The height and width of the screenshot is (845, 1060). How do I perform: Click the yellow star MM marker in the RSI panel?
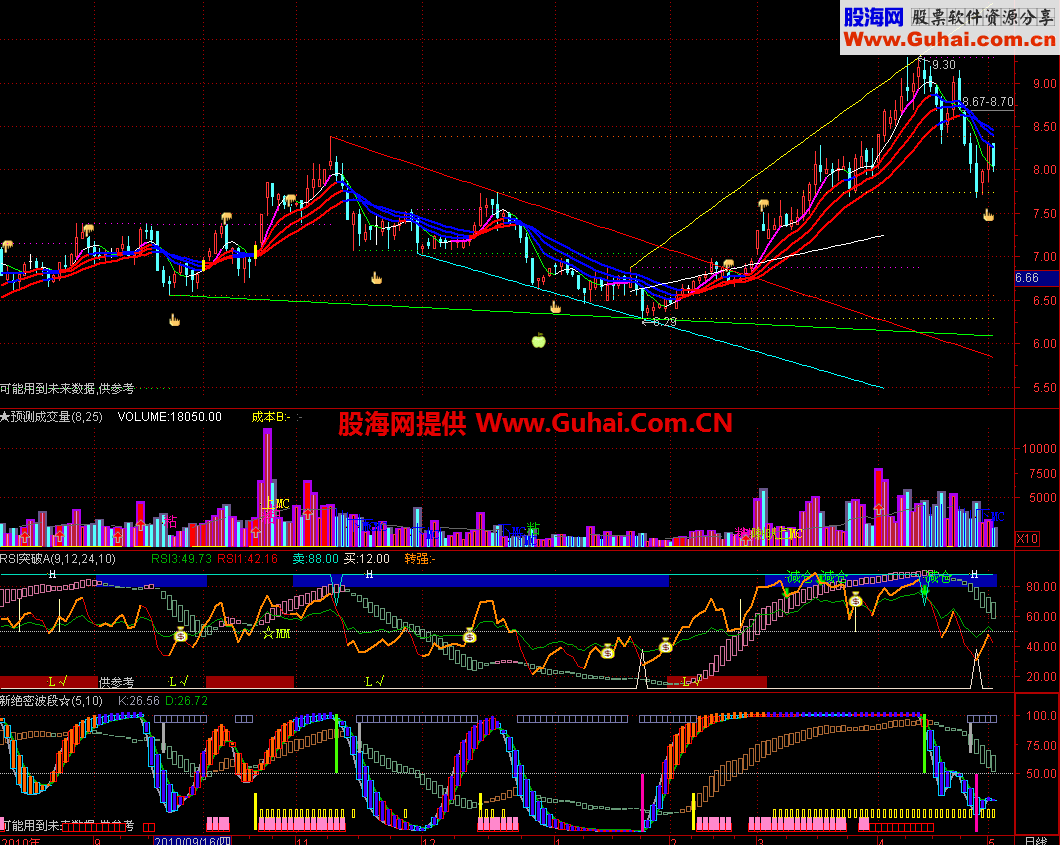[x=276, y=633]
